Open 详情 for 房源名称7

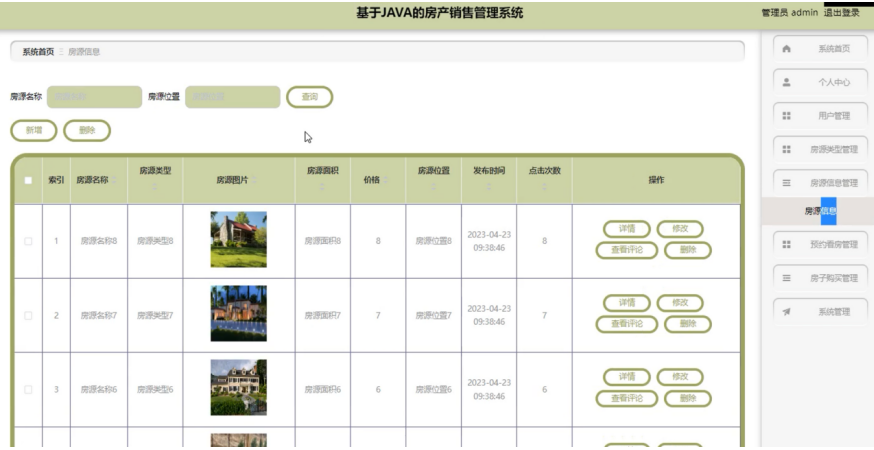click(627, 303)
